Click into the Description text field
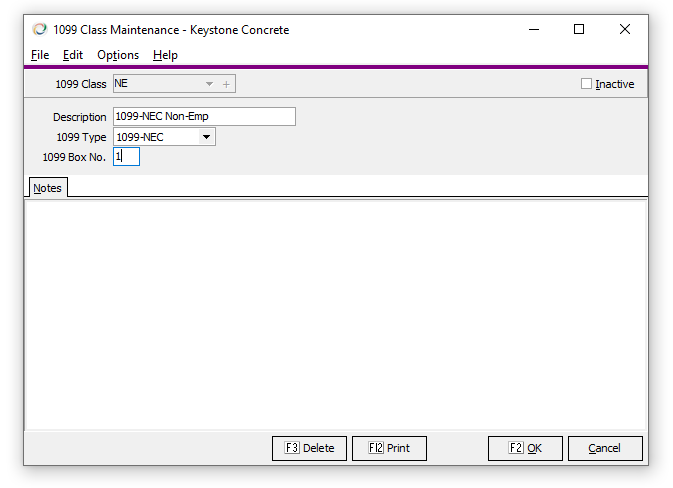Image resolution: width=673 pixels, height=488 pixels. click(x=204, y=117)
